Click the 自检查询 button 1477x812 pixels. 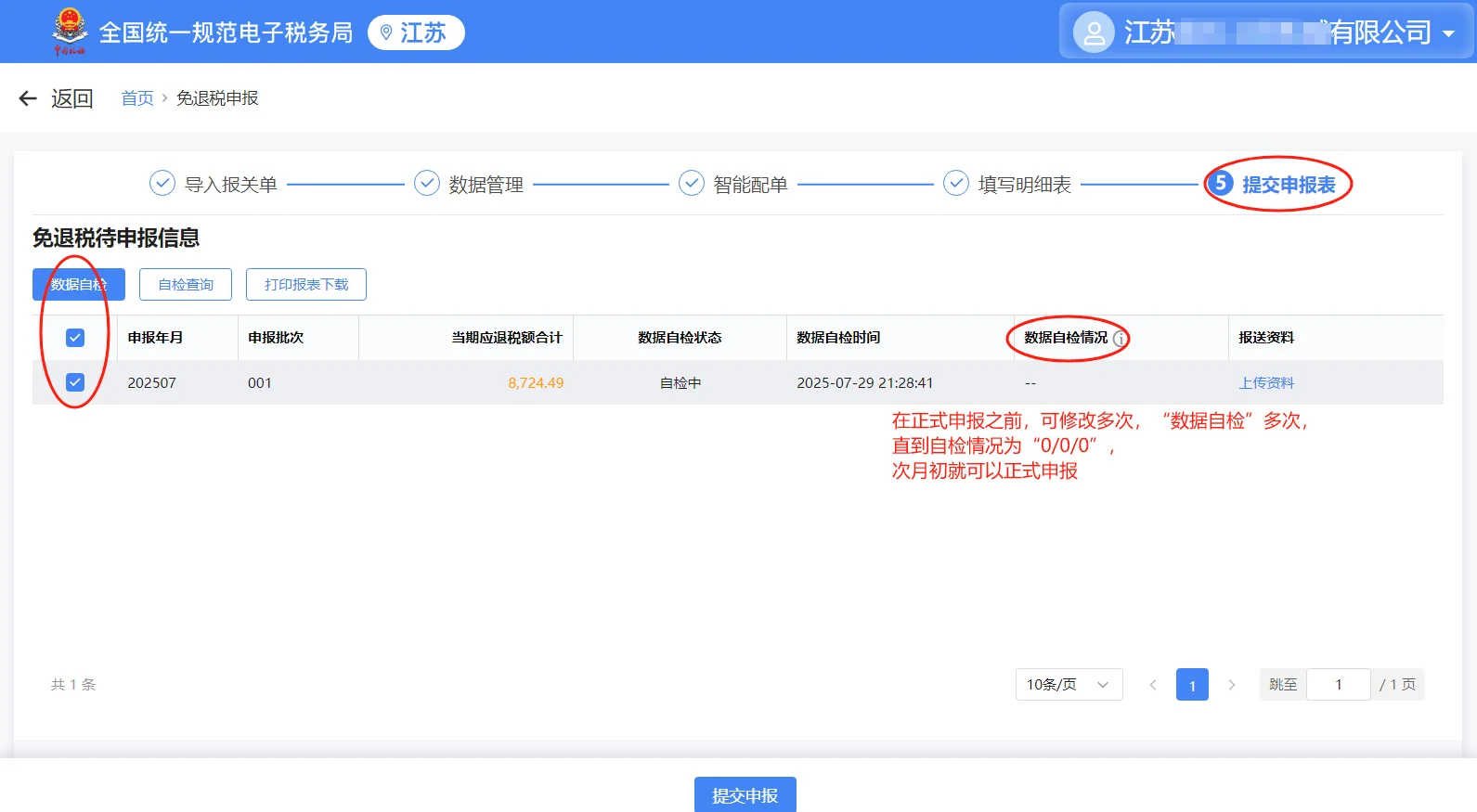click(x=186, y=284)
